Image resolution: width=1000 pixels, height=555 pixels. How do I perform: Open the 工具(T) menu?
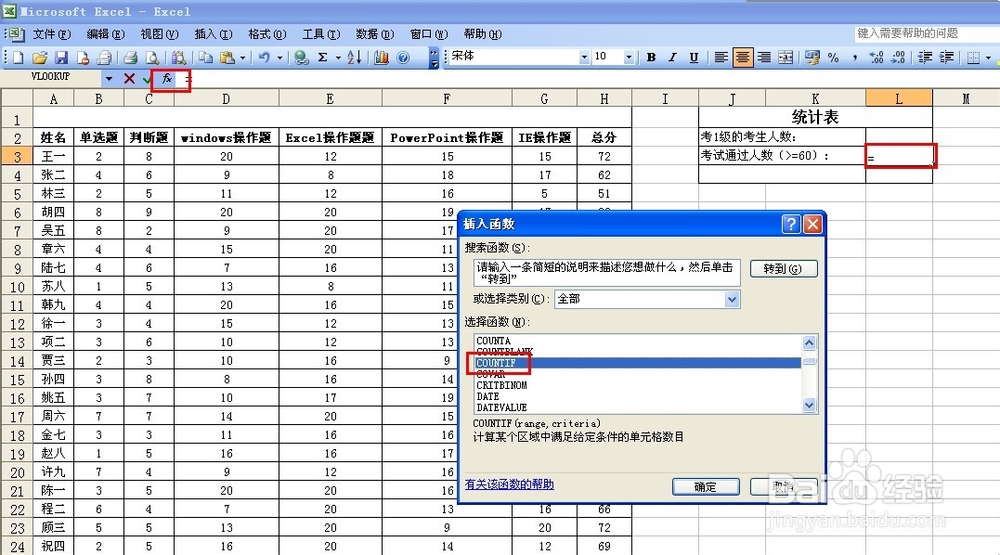tap(321, 34)
